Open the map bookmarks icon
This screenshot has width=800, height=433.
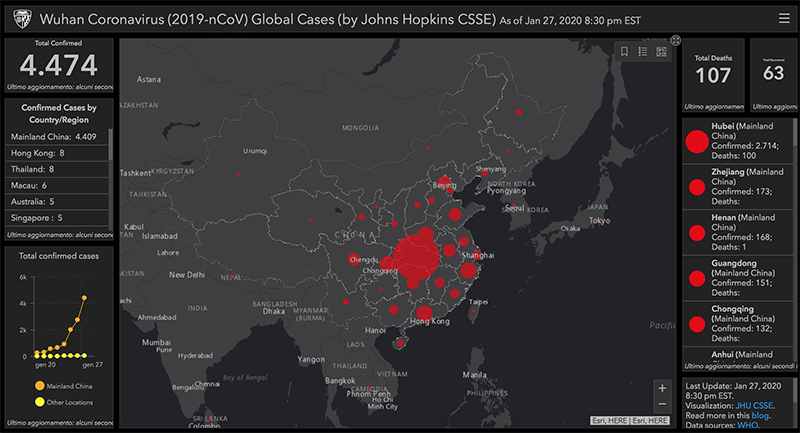tap(624, 52)
